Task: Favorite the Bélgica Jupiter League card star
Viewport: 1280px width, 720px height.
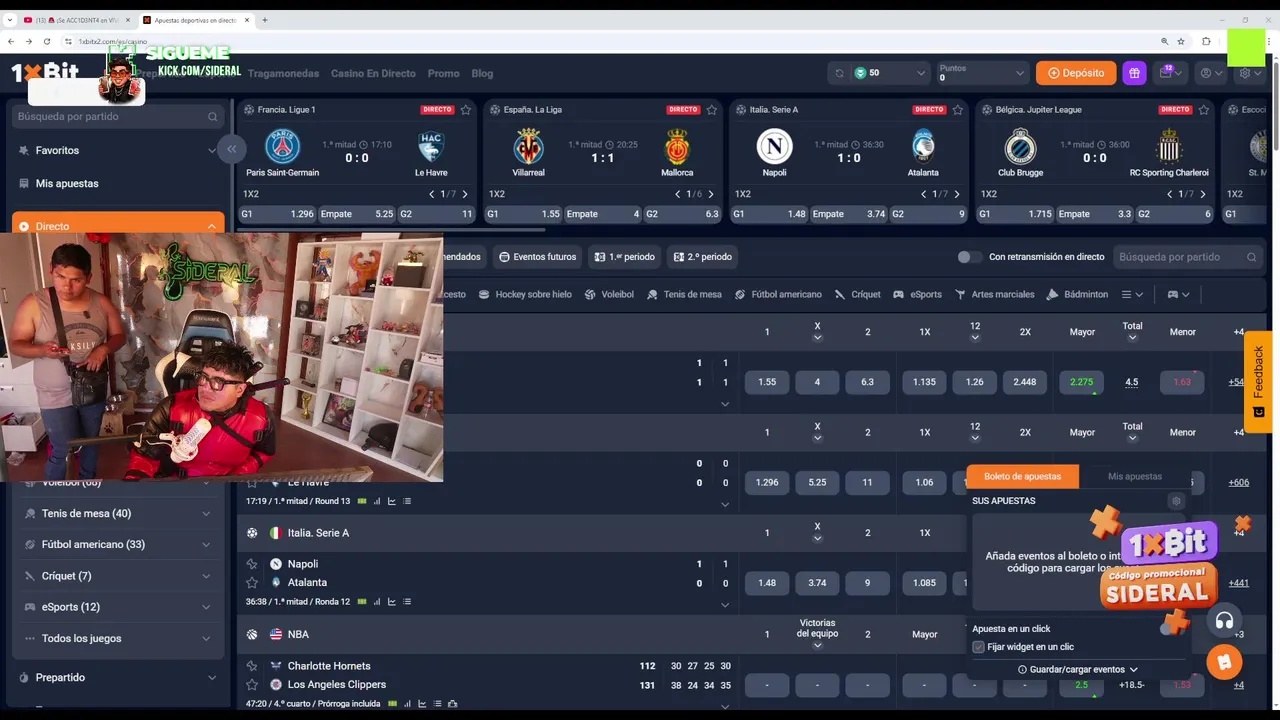Action: pos(1204,109)
